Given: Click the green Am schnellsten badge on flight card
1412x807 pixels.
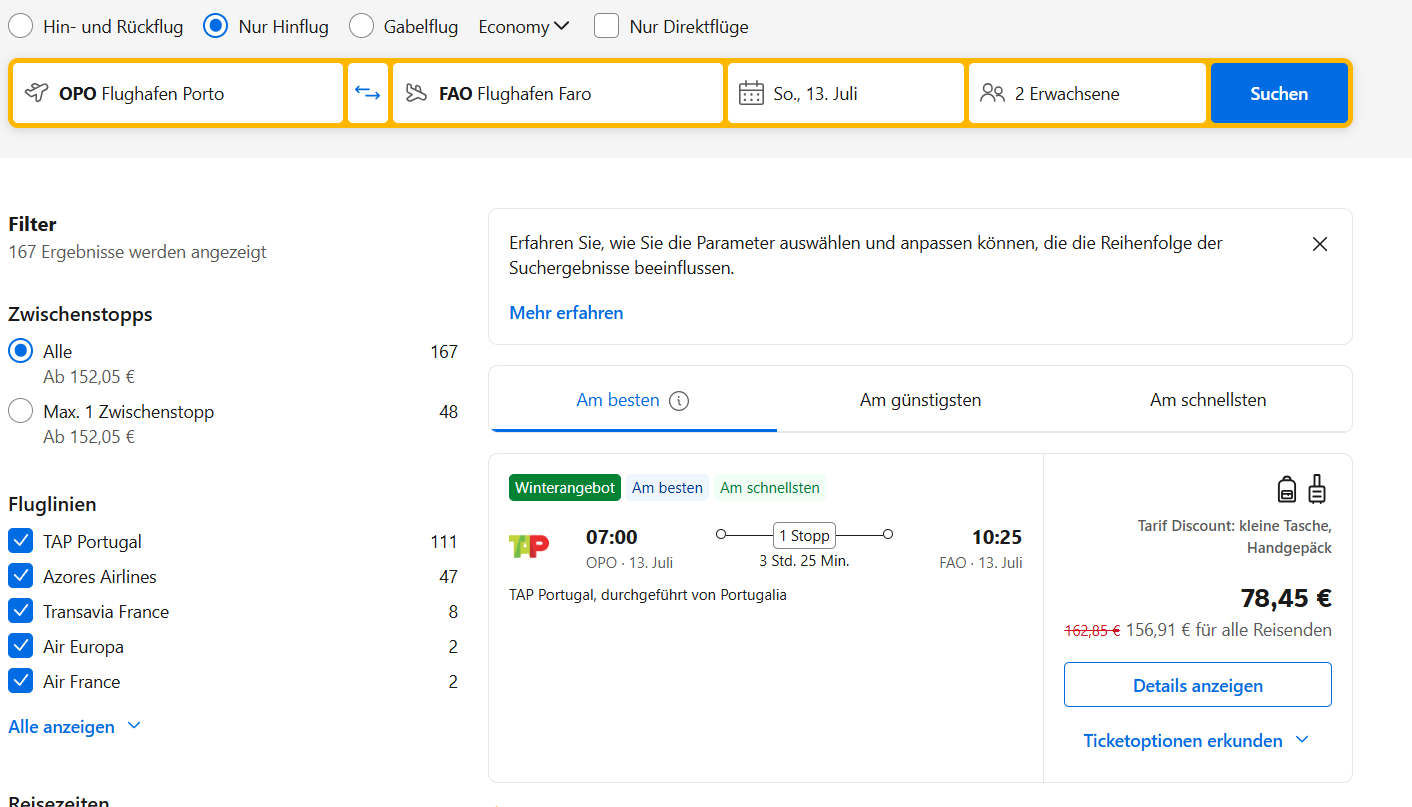Looking at the screenshot, I should (770, 488).
